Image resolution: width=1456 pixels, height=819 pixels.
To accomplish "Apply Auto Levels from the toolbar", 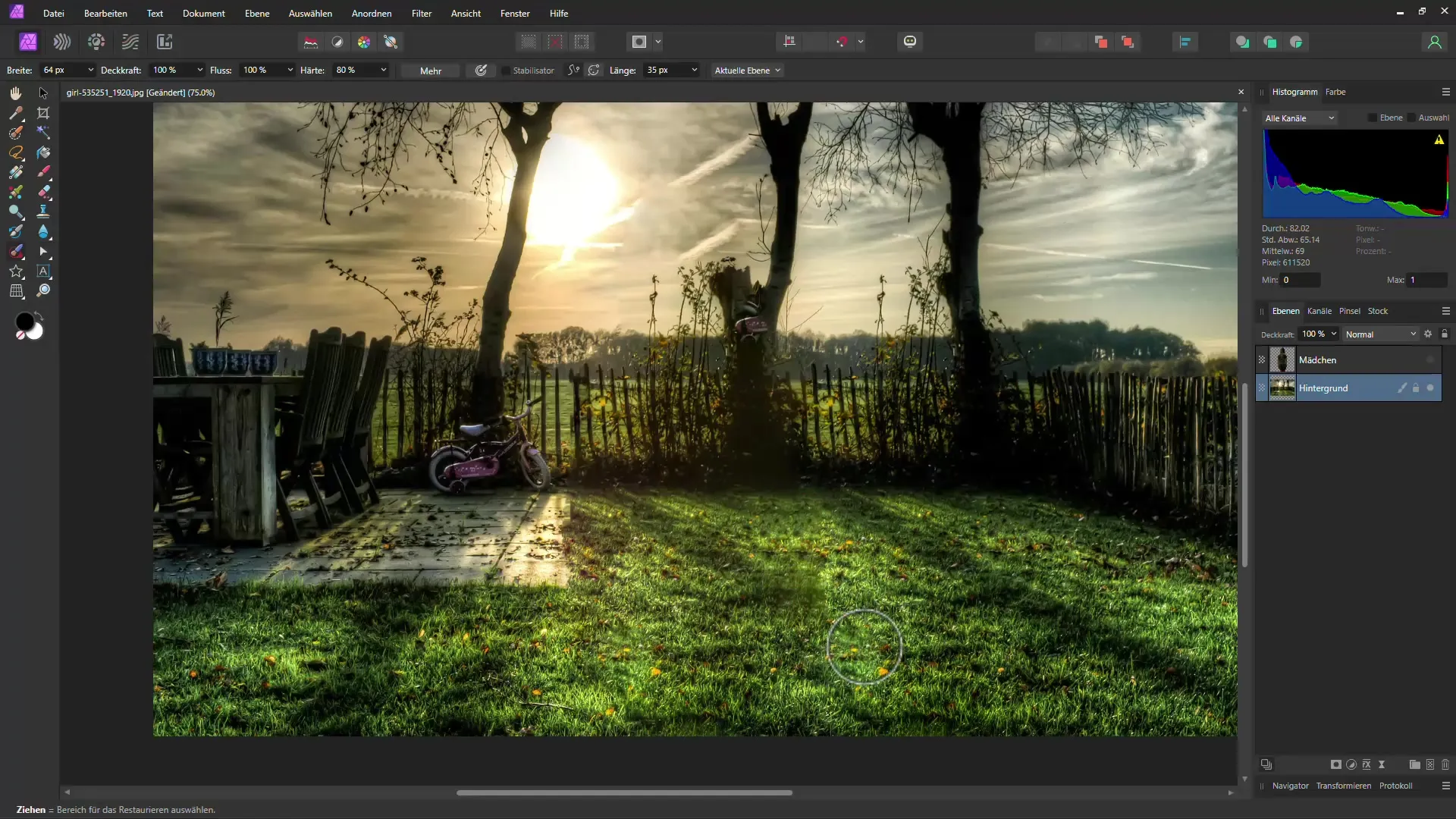I will pyautogui.click(x=311, y=42).
